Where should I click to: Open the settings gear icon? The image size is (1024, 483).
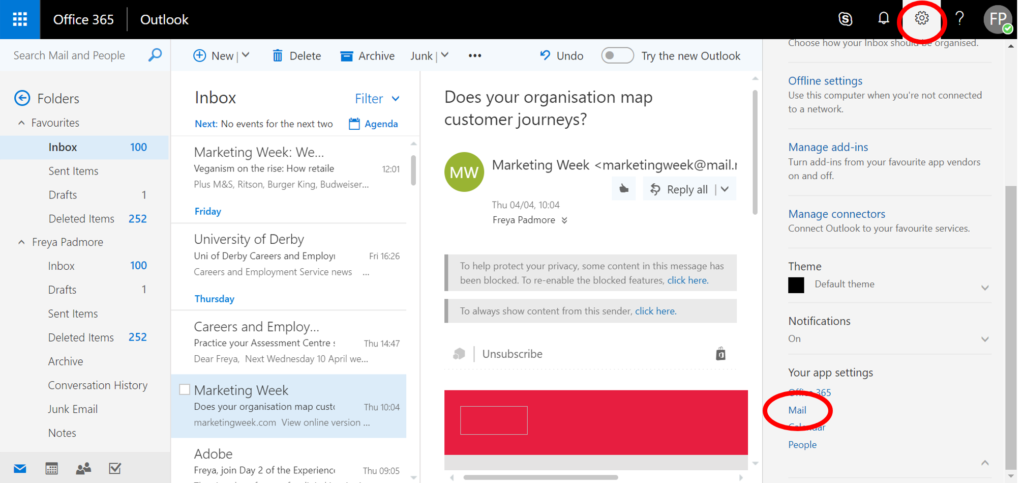tap(921, 18)
